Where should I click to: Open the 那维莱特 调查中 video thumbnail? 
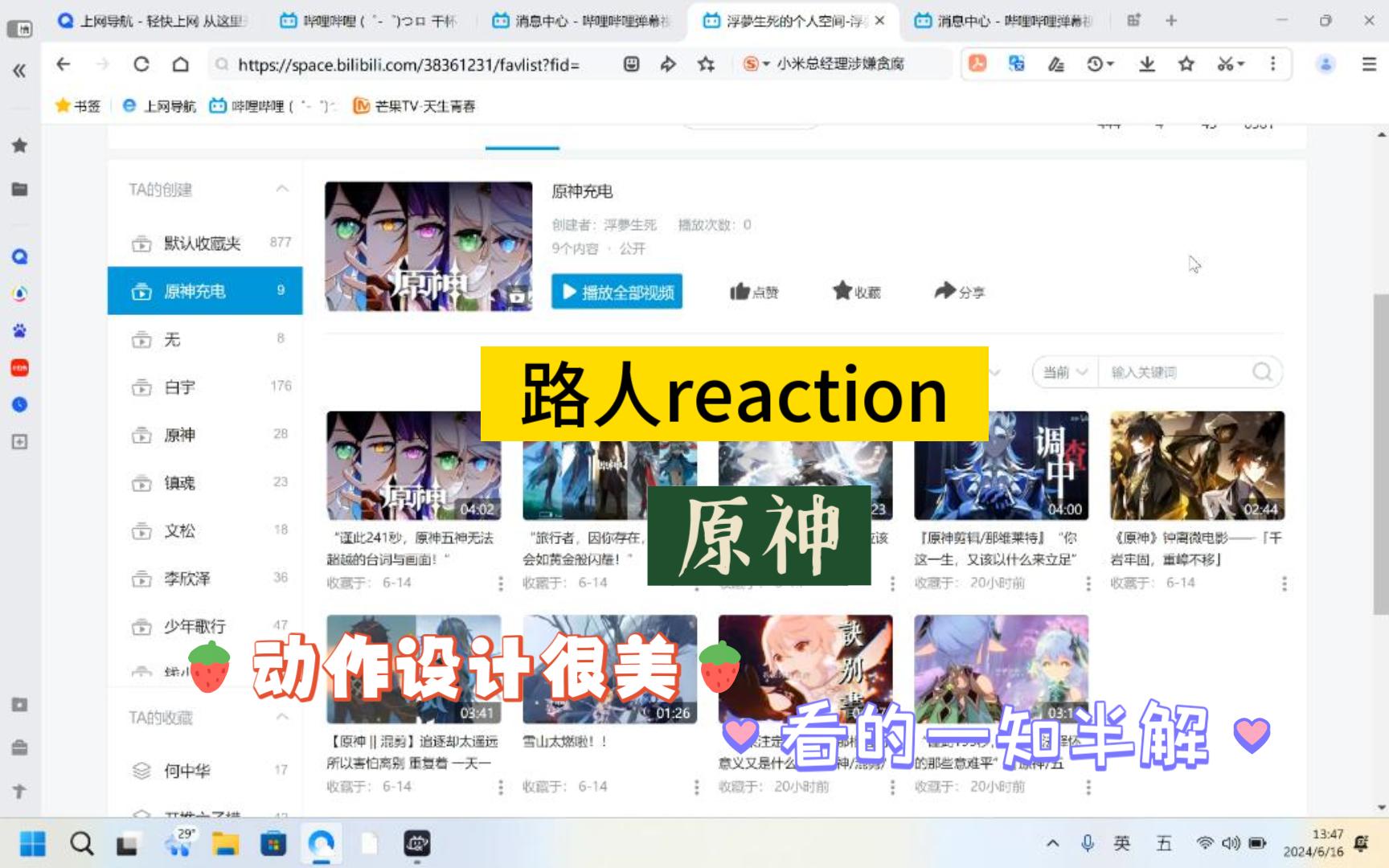(x=1001, y=465)
